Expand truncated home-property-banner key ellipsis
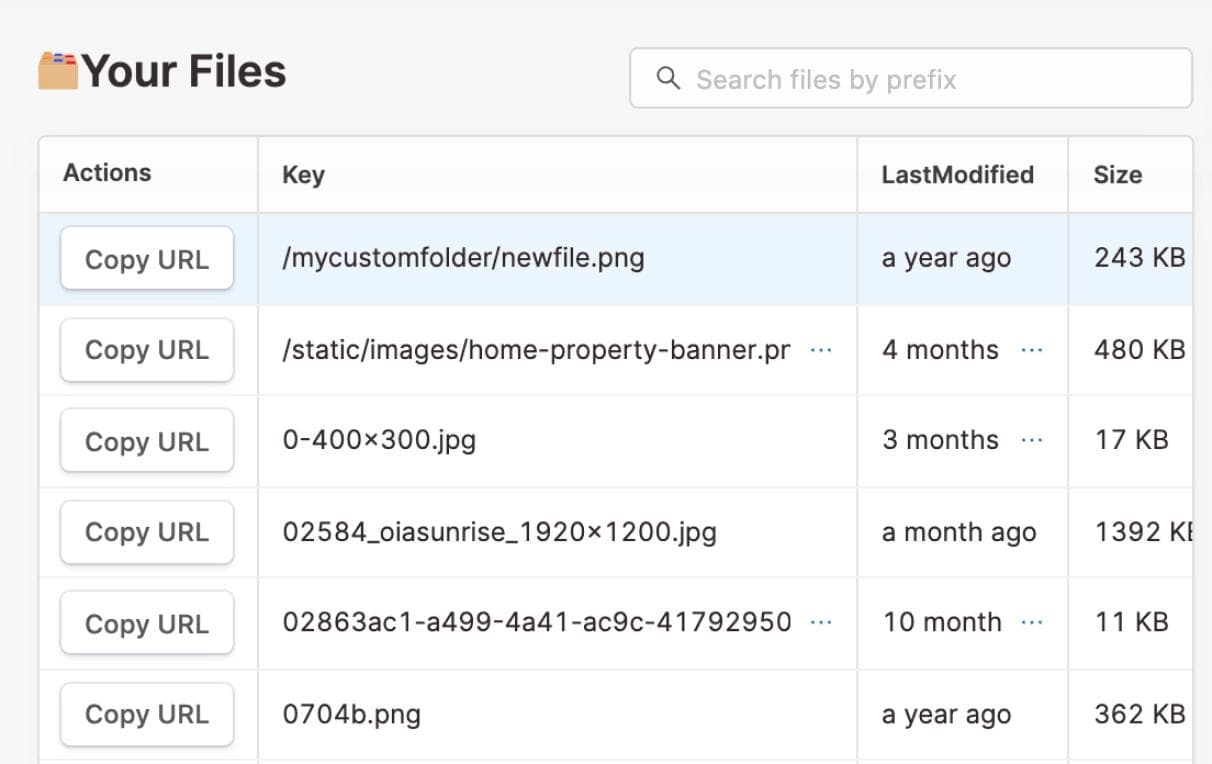Image resolution: width=1212 pixels, height=764 pixels. tap(821, 350)
